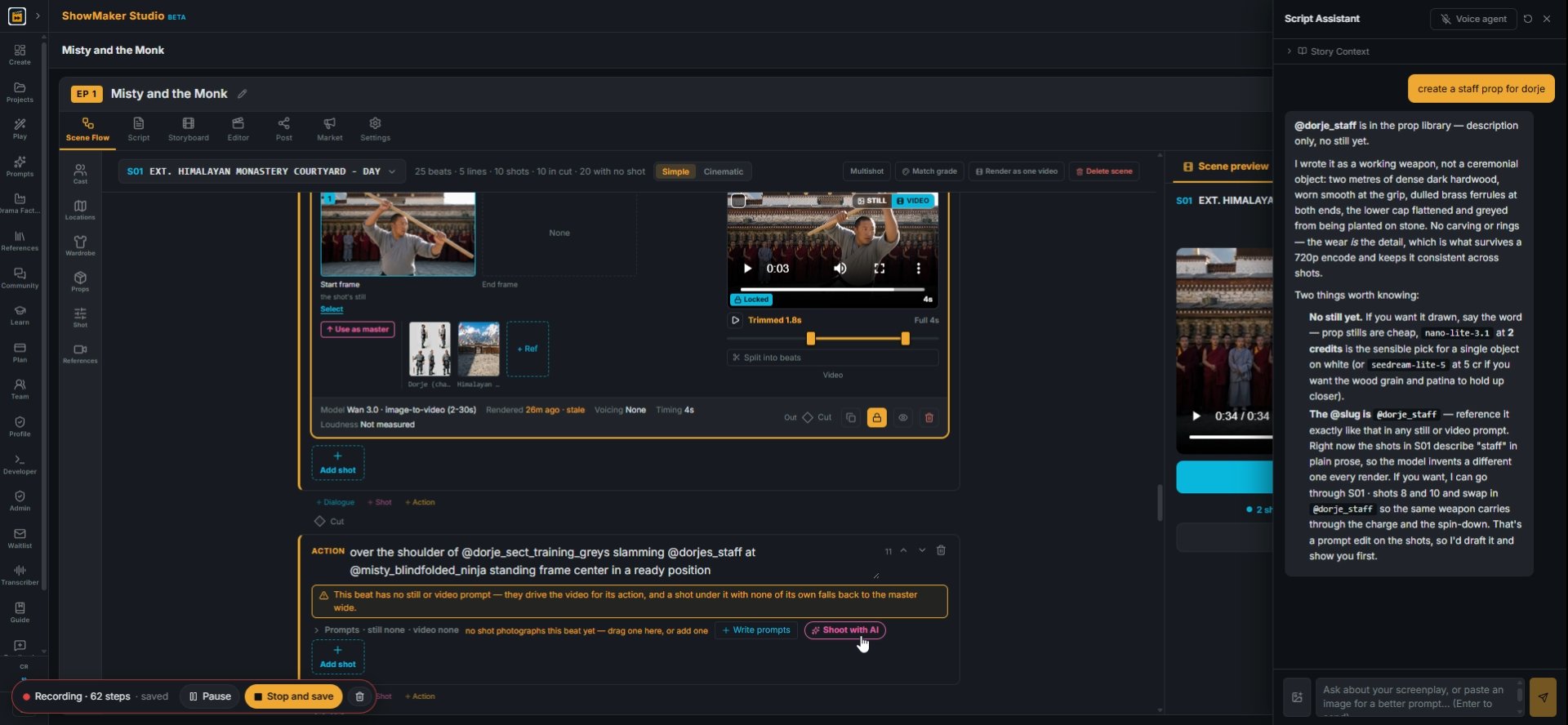Switch to the Script tab
The width and height of the screenshot is (1568, 725).
[138, 129]
